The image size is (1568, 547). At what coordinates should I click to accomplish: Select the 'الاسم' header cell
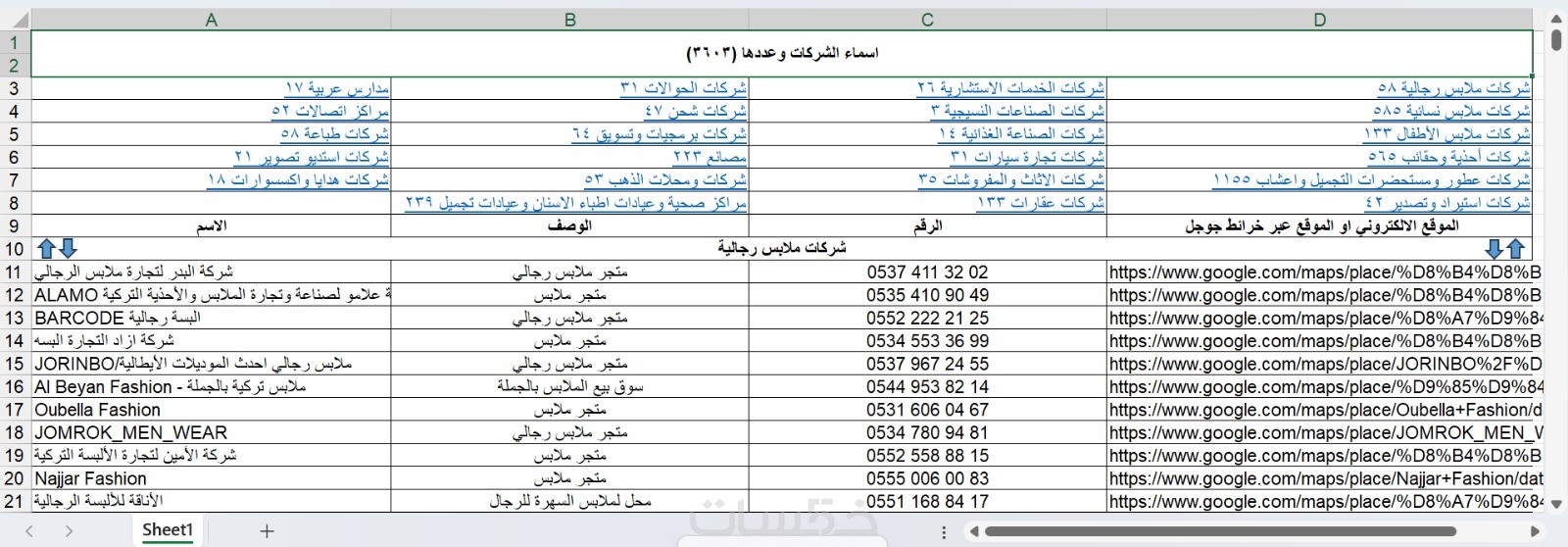(x=211, y=225)
